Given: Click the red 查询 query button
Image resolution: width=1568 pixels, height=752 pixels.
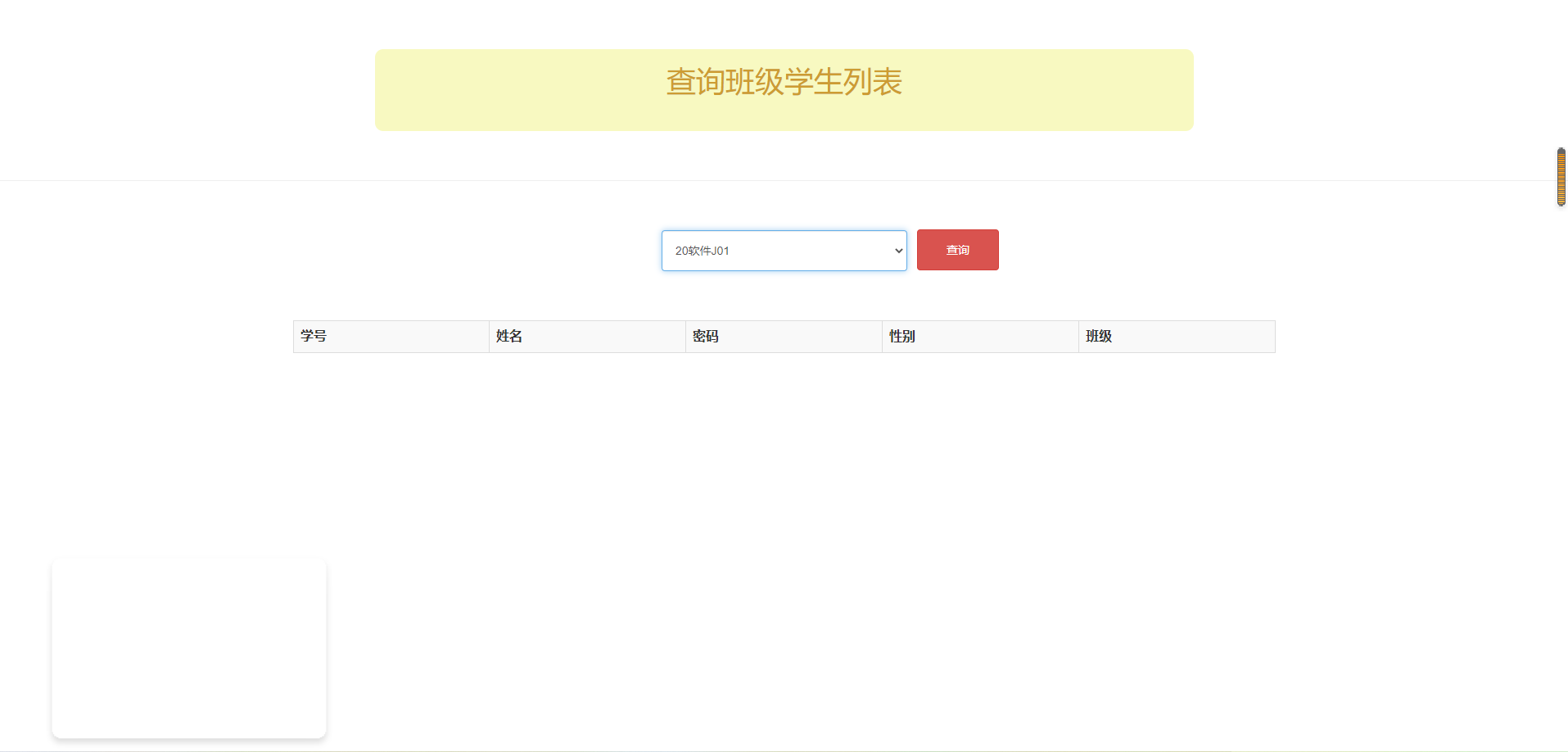Looking at the screenshot, I should pos(956,249).
